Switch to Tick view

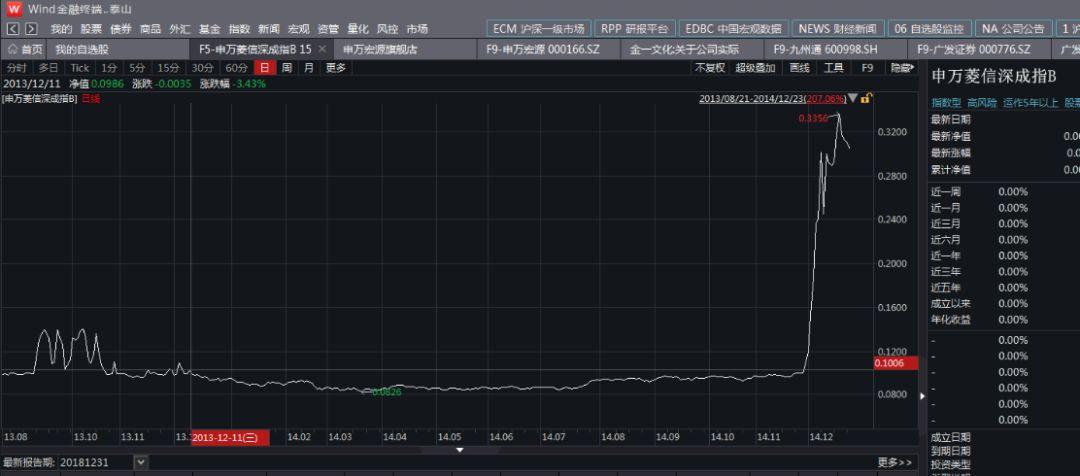point(80,68)
